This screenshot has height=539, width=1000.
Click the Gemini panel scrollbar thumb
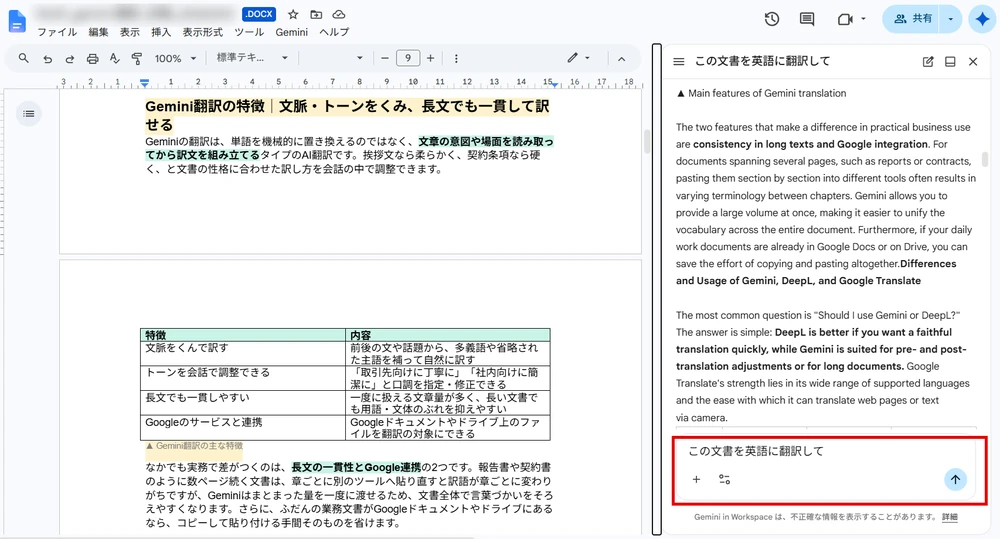(x=985, y=158)
